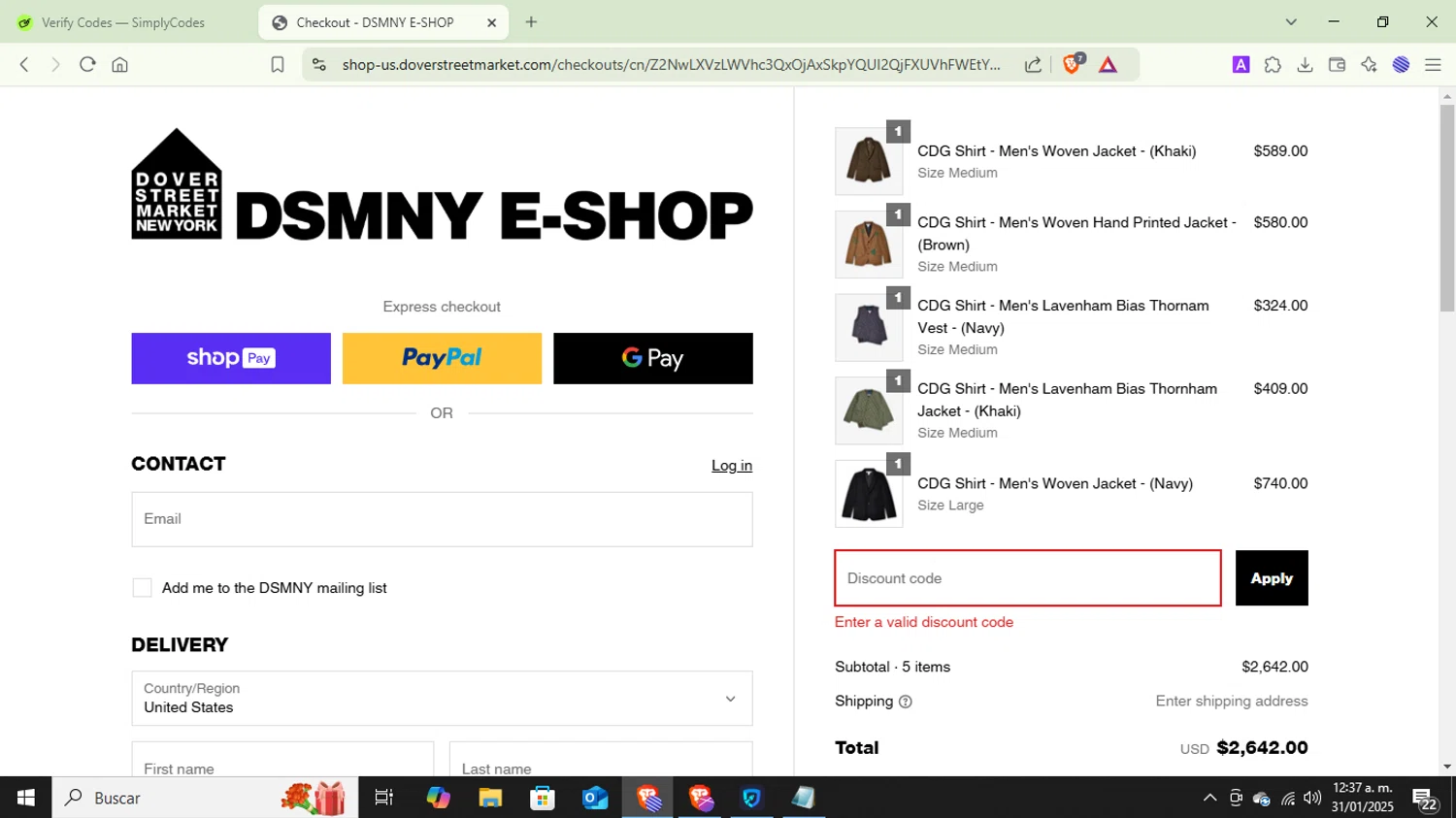
Task: Launch Copilot from the taskbar
Action: (438, 798)
